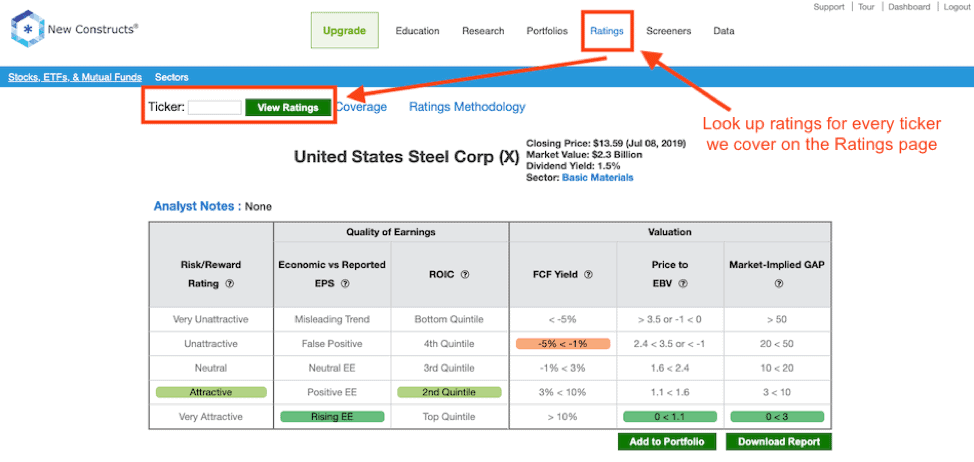Click the Tour link
The image size is (974, 462).
tap(867, 7)
